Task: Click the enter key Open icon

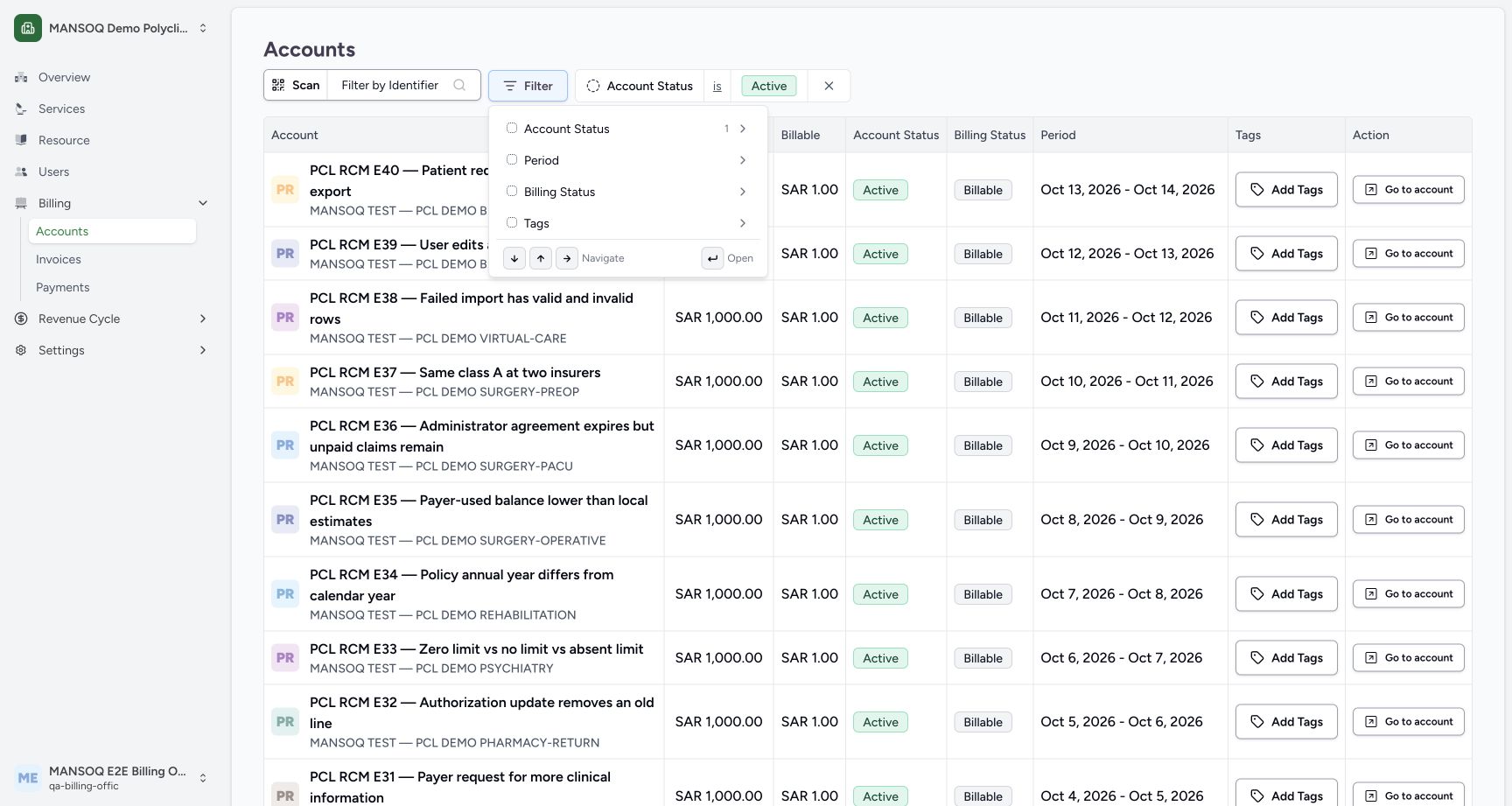Action: point(712,258)
